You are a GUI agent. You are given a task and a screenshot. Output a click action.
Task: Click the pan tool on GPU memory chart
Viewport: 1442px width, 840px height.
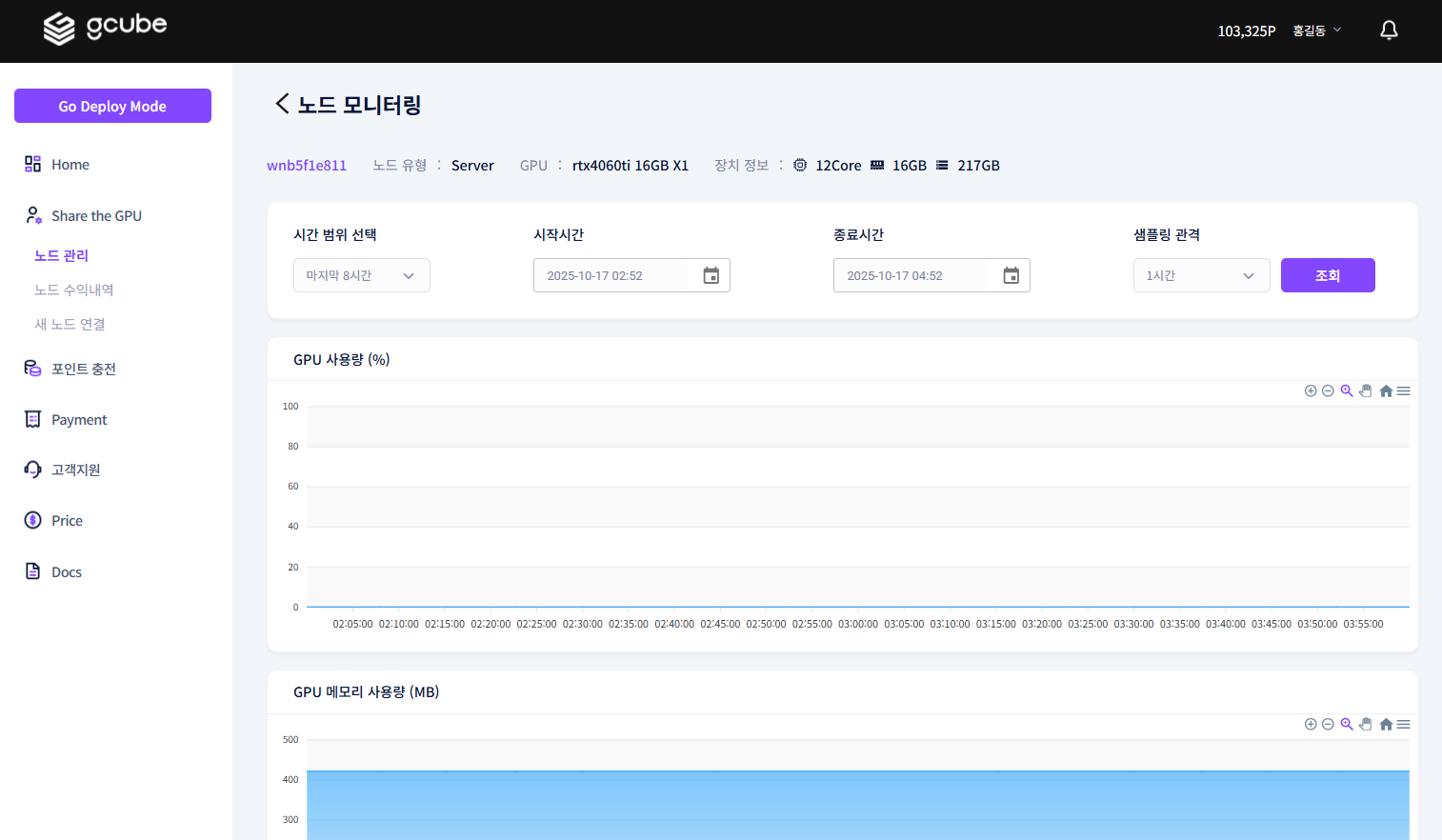coord(1366,724)
